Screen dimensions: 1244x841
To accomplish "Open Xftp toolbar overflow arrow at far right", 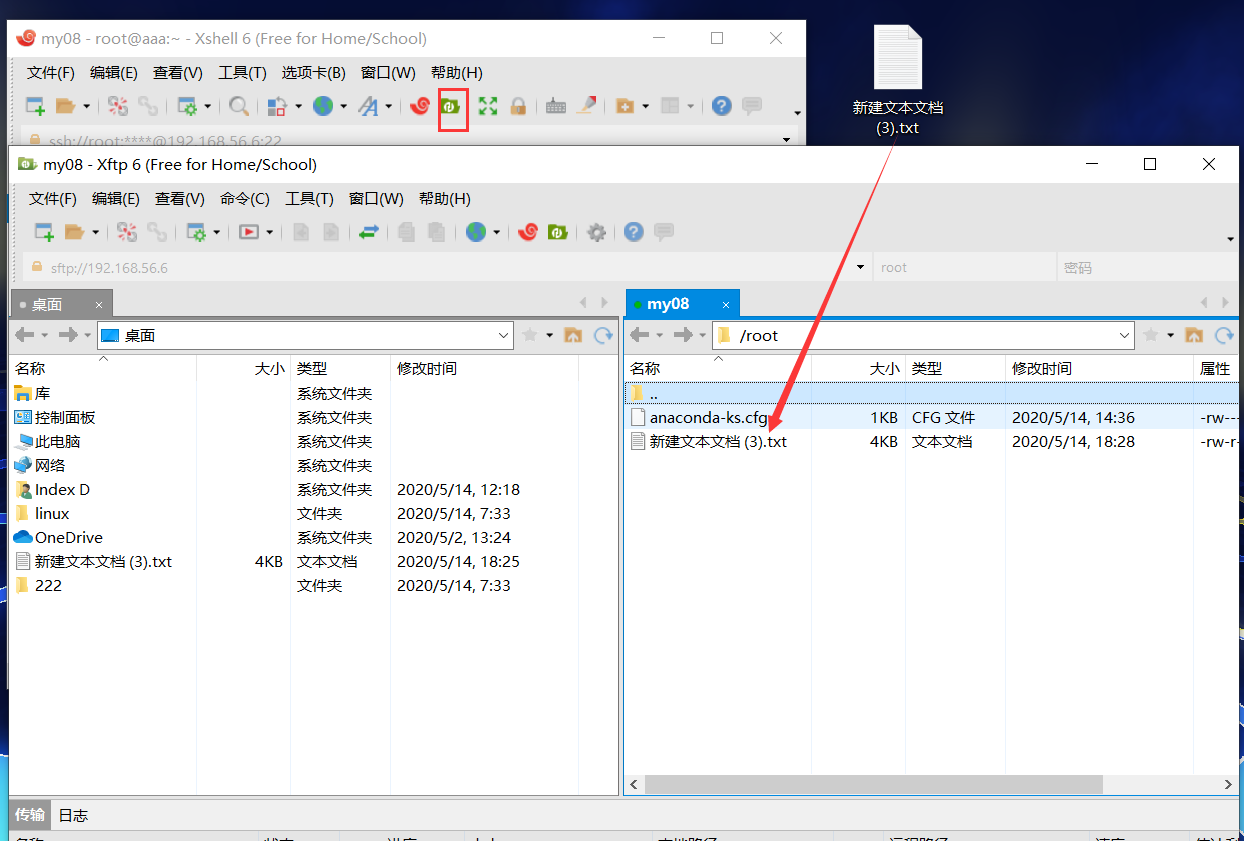I will point(1230,238).
